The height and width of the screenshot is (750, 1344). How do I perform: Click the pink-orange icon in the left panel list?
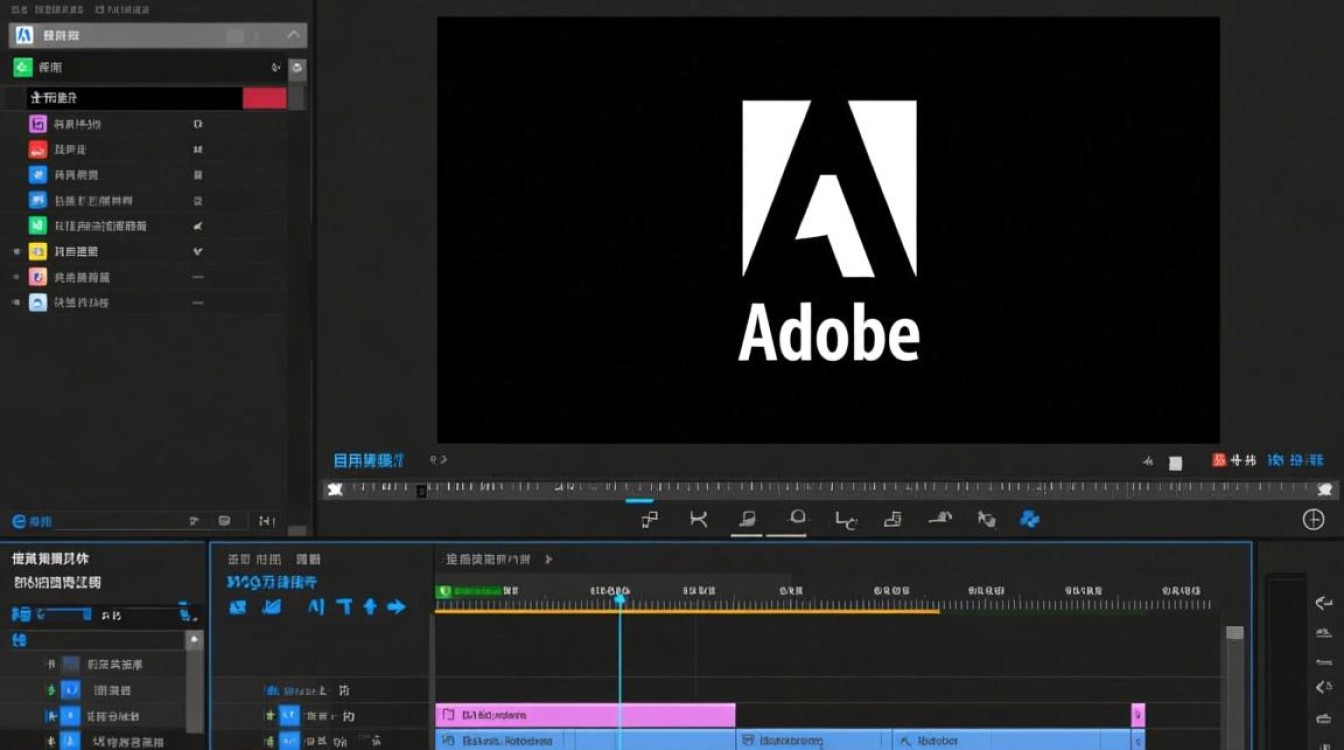[x=38, y=277]
